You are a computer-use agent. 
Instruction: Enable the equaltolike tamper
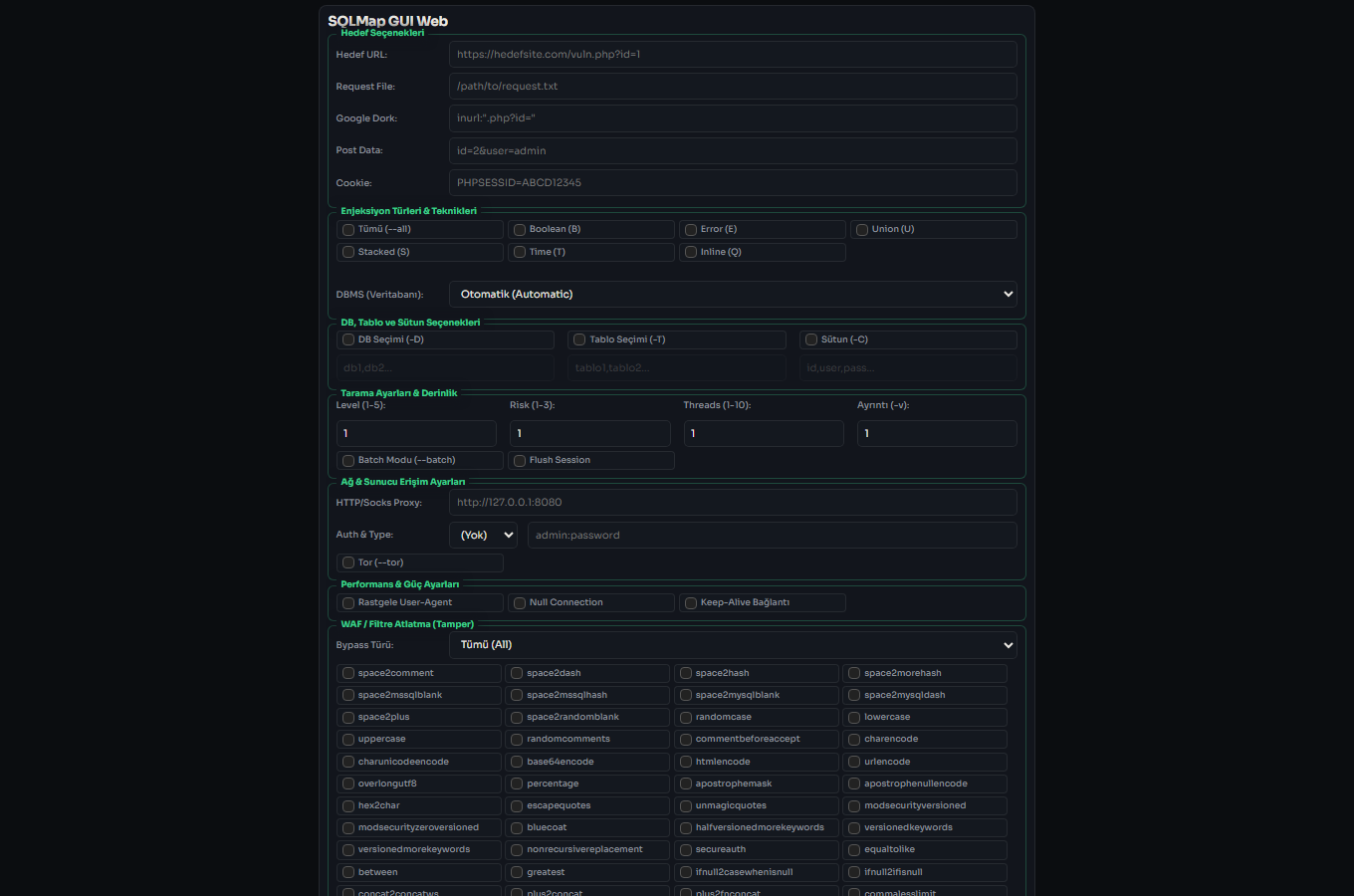(854, 850)
